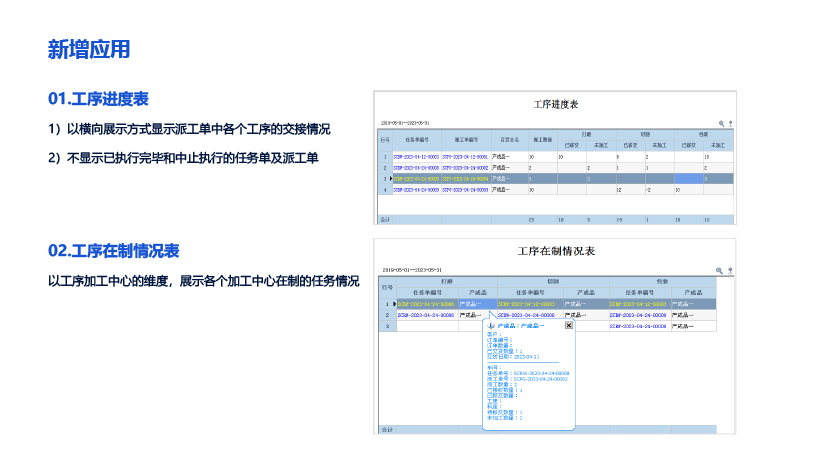
Task: Click the row pointer arrow in 工序进度表 row 3
Action: [393, 178]
